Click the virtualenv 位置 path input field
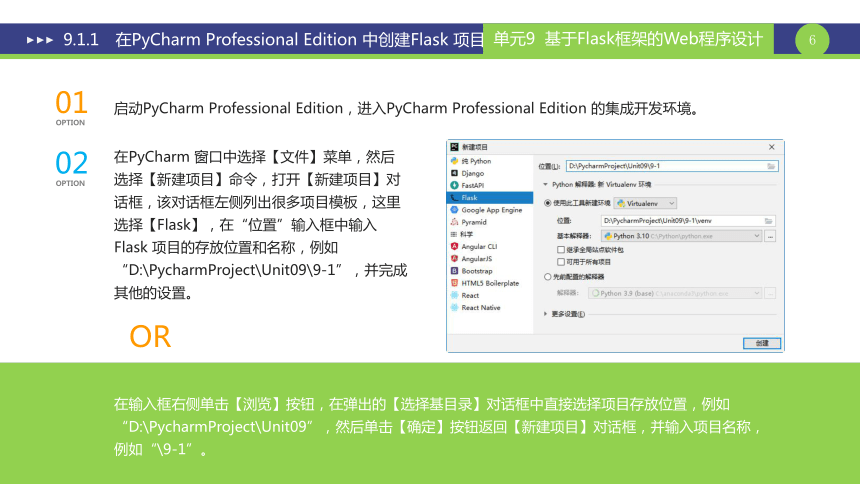 tap(688, 221)
